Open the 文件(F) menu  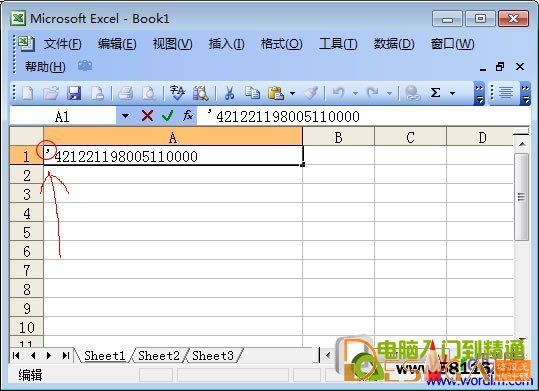tap(63, 44)
